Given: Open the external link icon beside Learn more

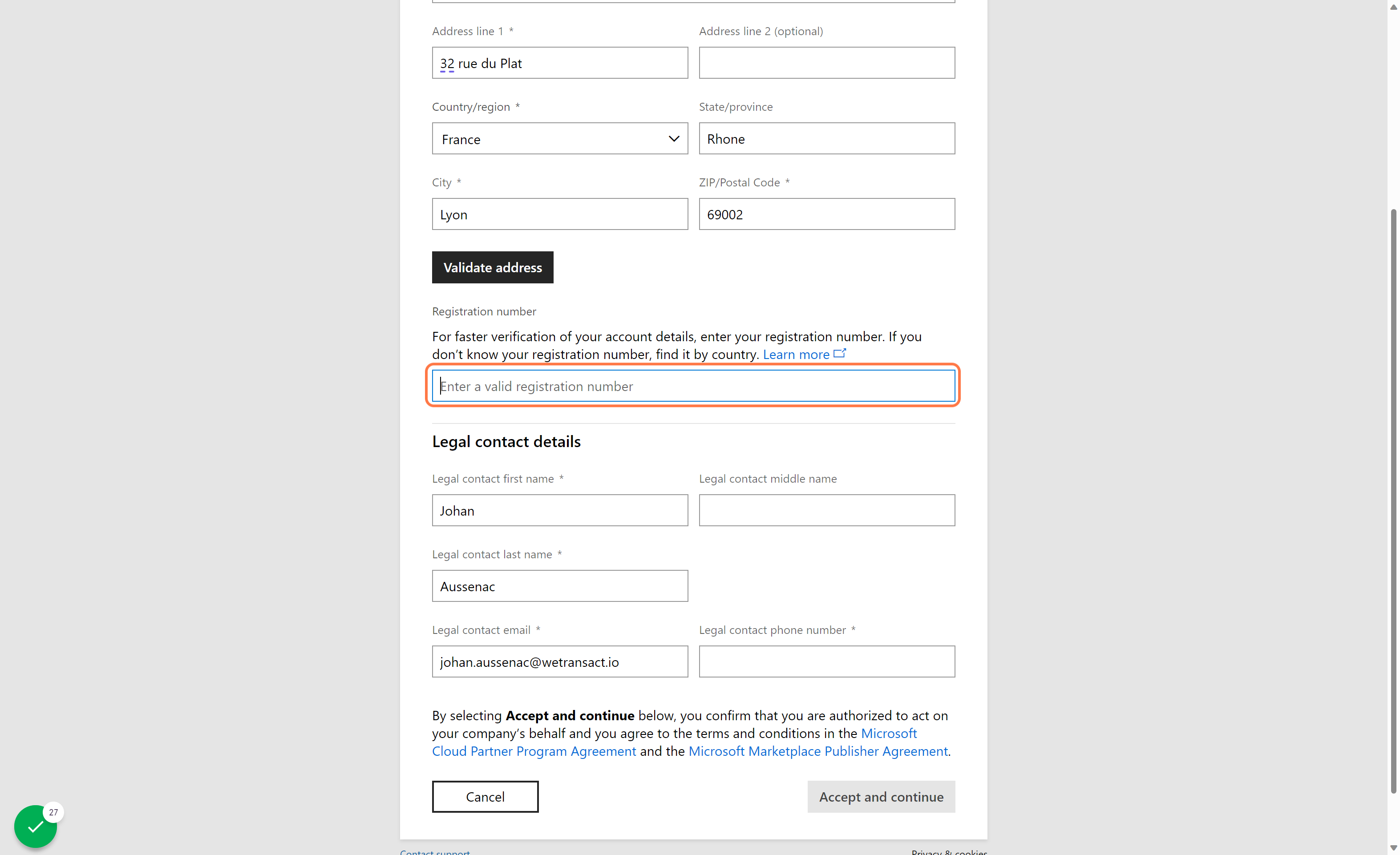Looking at the screenshot, I should pyautogui.click(x=840, y=353).
